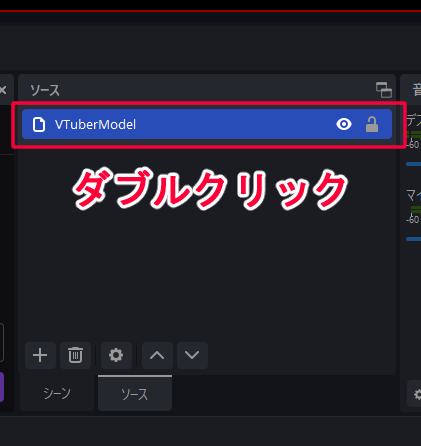Adjust the desktop audio volume slider
Screen dimensions: 421x446
coord(414,164)
